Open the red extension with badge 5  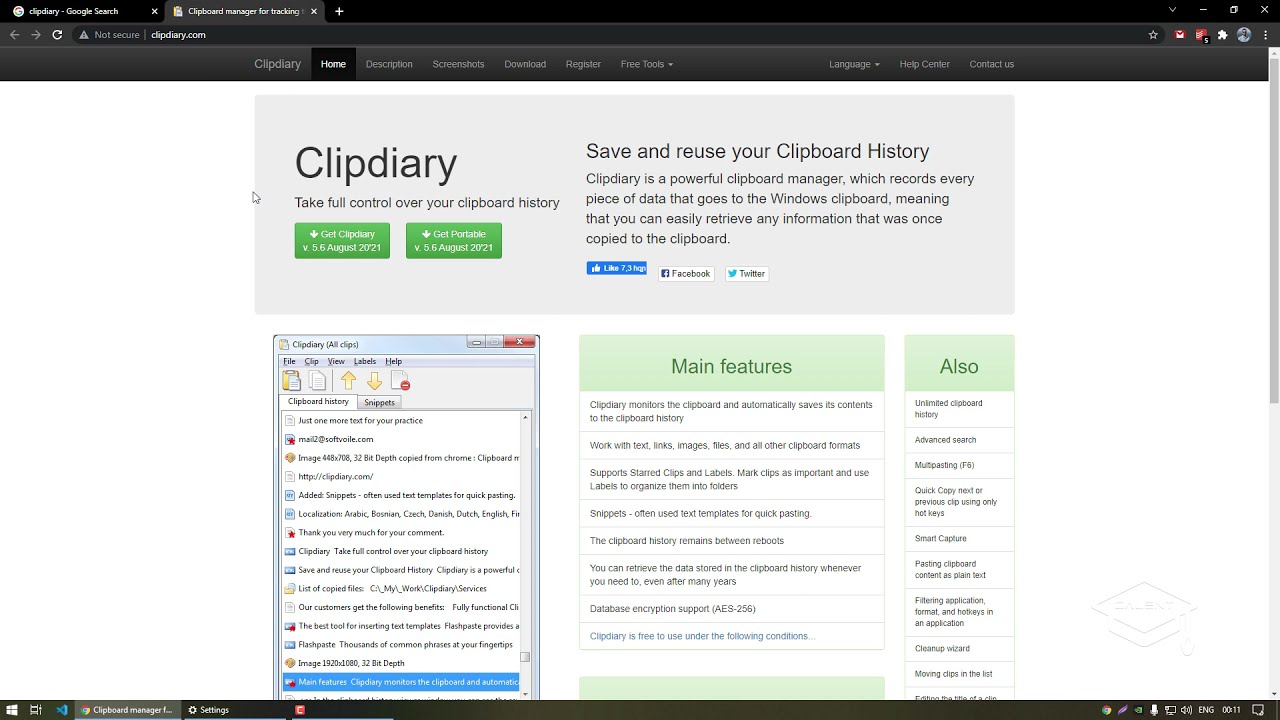point(1202,35)
